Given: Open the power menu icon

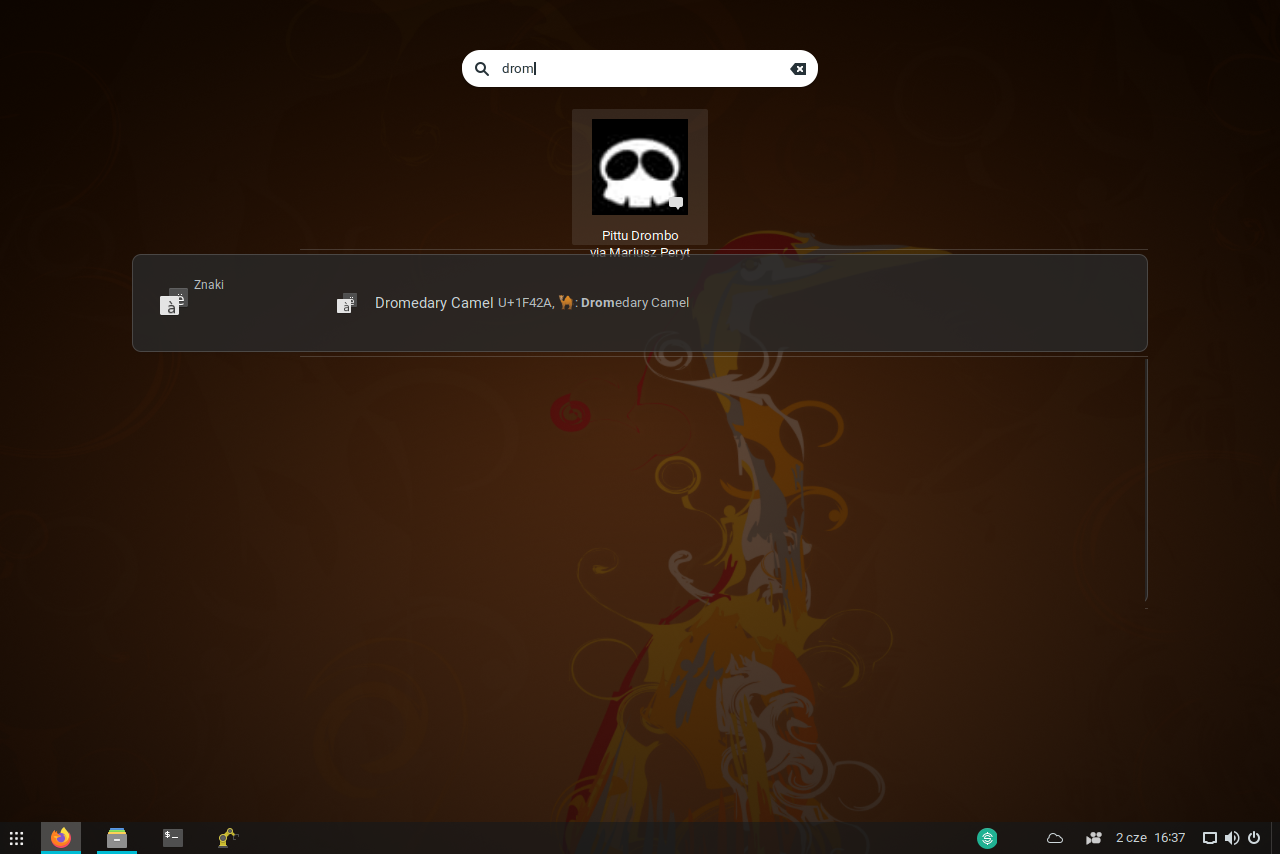Looking at the screenshot, I should [1254, 838].
